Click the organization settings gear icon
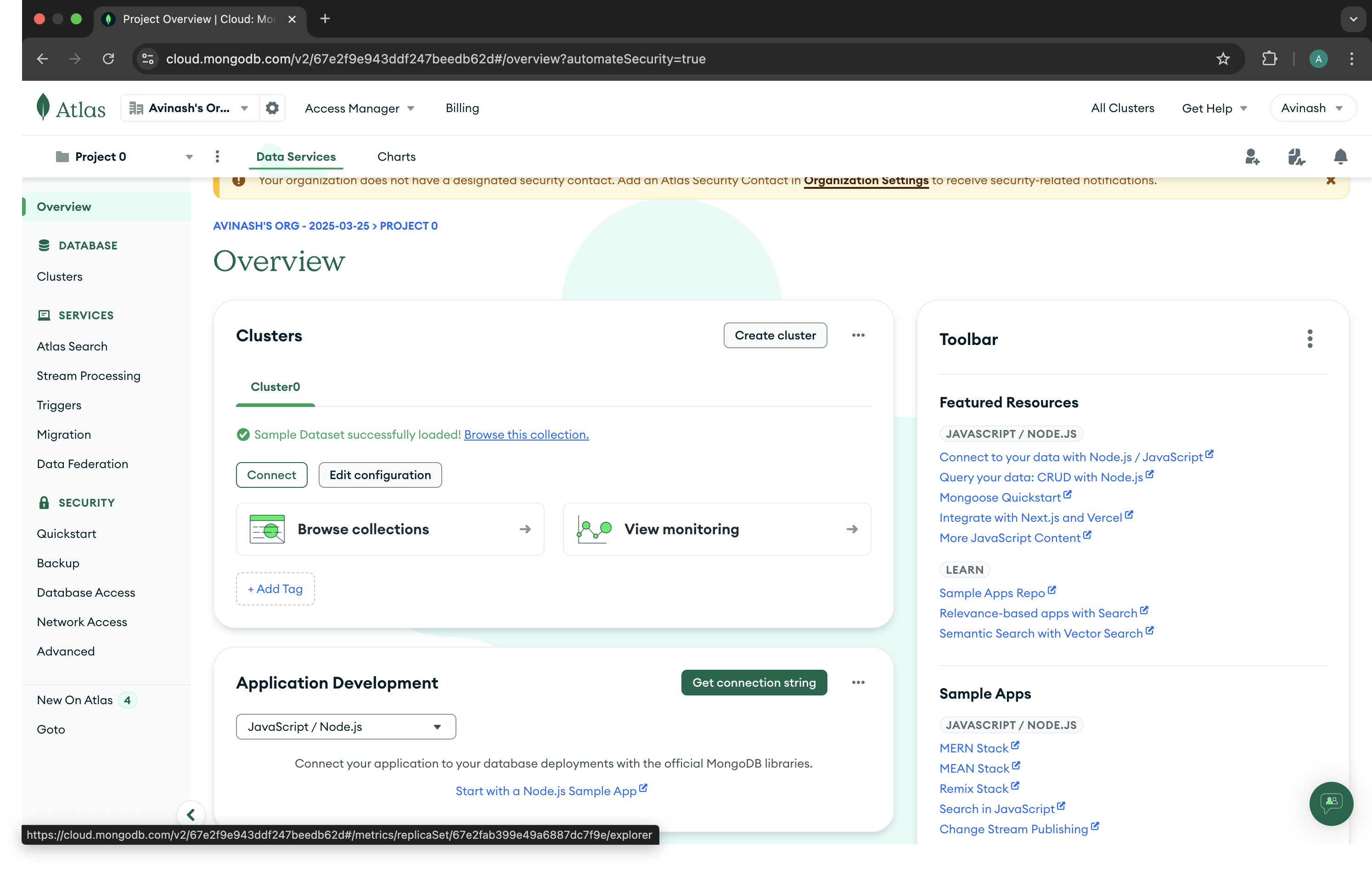The width and height of the screenshot is (1372, 870). tap(272, 108)
